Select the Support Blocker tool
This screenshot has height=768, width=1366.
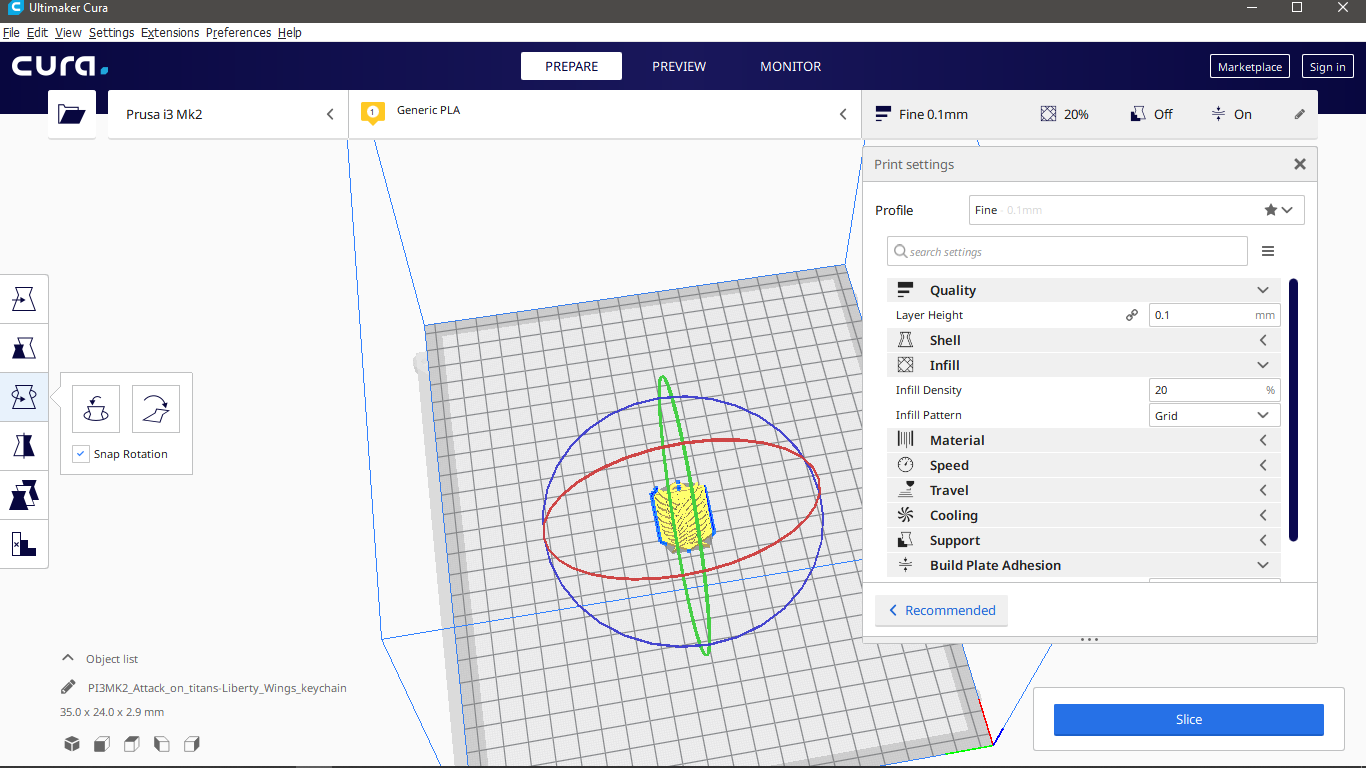click(24, 544)
